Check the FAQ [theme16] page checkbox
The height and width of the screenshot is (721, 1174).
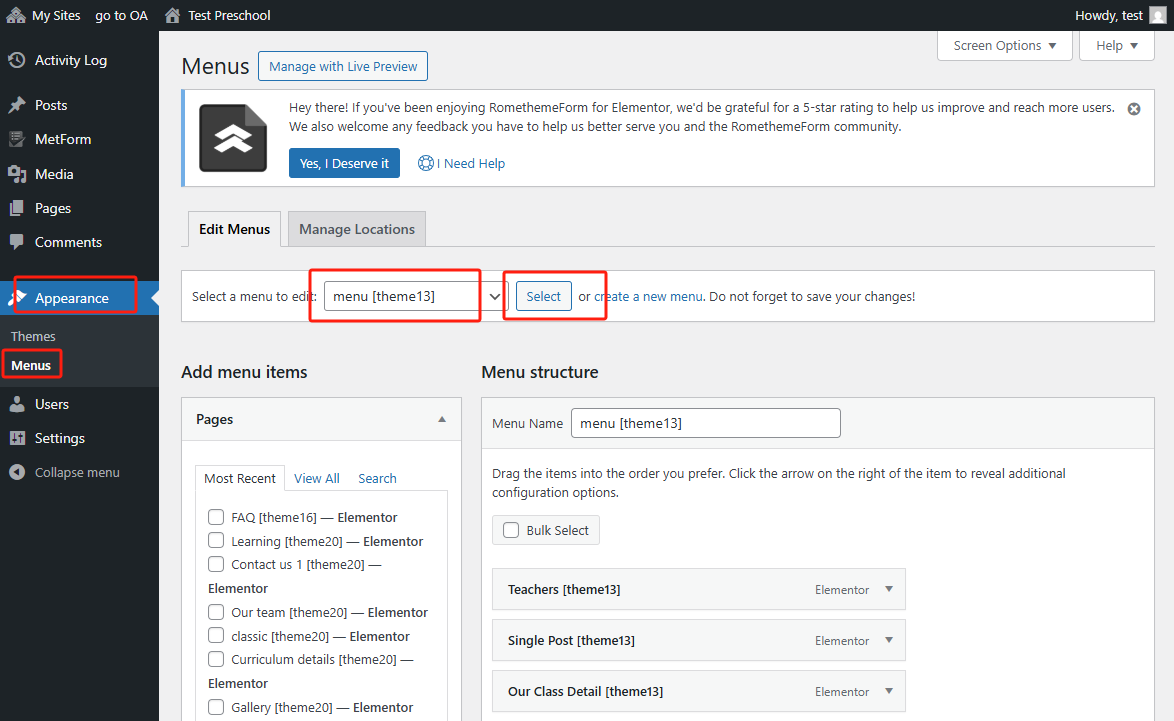tap(215, 517)
